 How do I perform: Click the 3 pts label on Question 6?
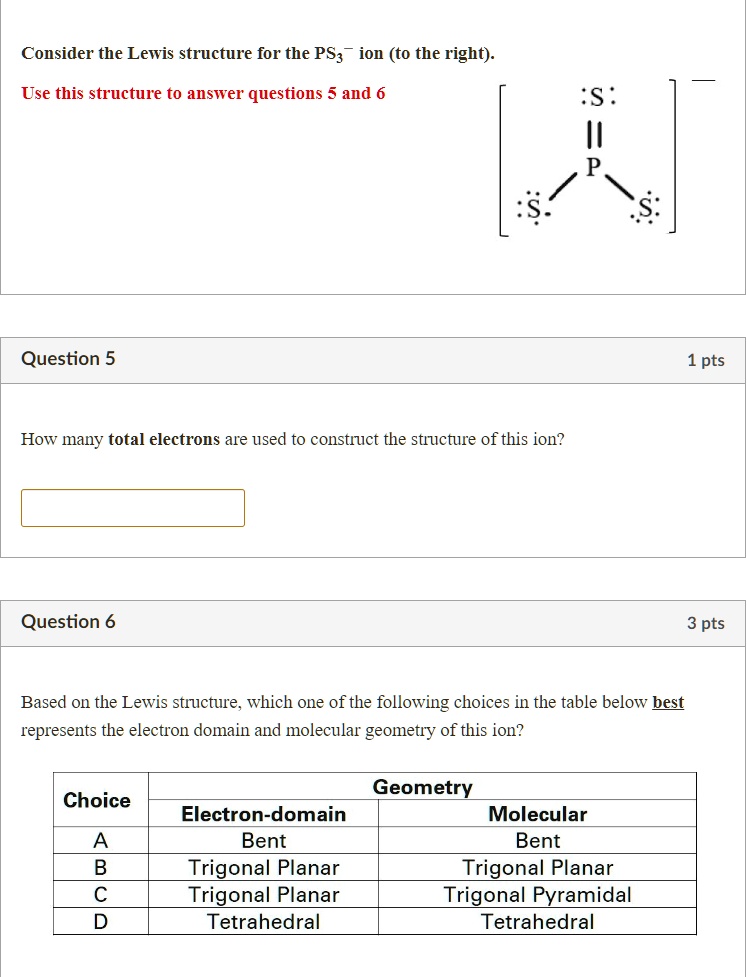706,622
